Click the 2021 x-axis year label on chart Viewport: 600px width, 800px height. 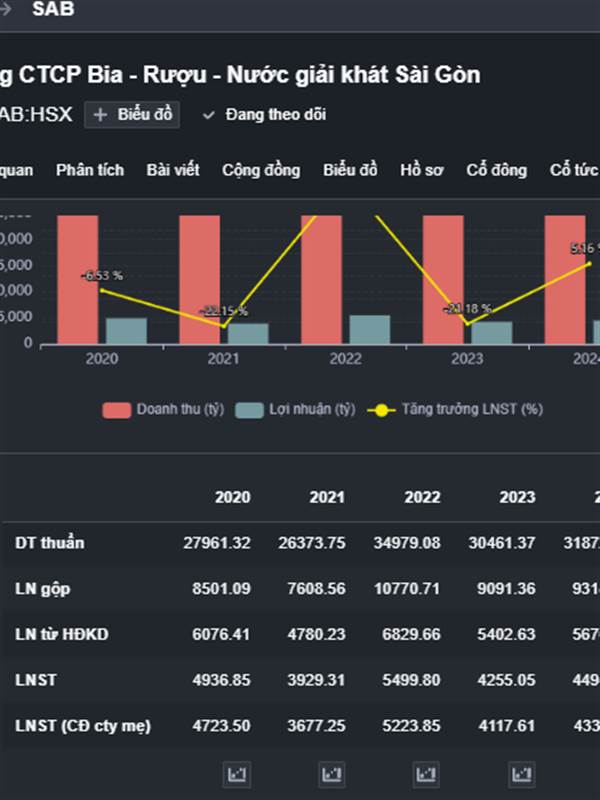223,359
